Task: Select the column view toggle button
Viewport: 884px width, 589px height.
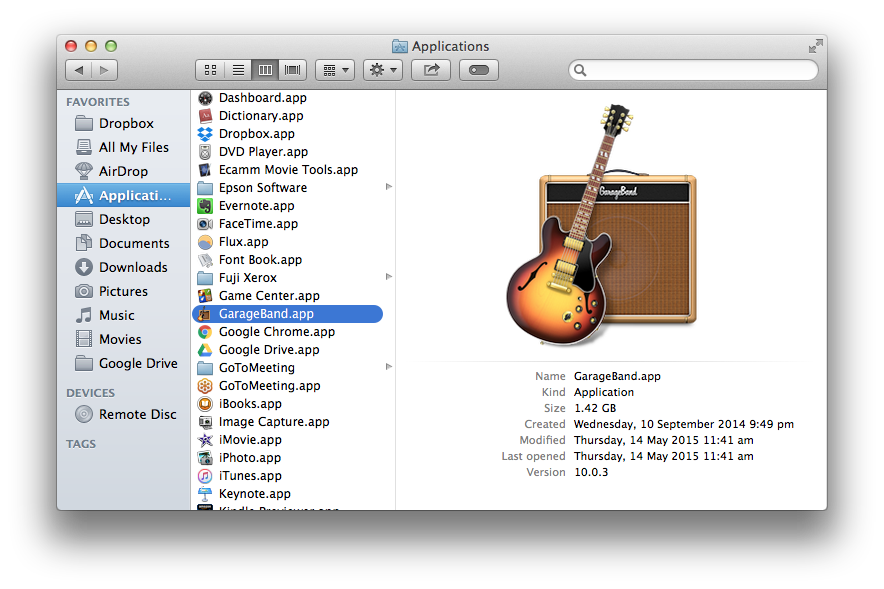Action: pyautogui.click(x=265, y=70)
